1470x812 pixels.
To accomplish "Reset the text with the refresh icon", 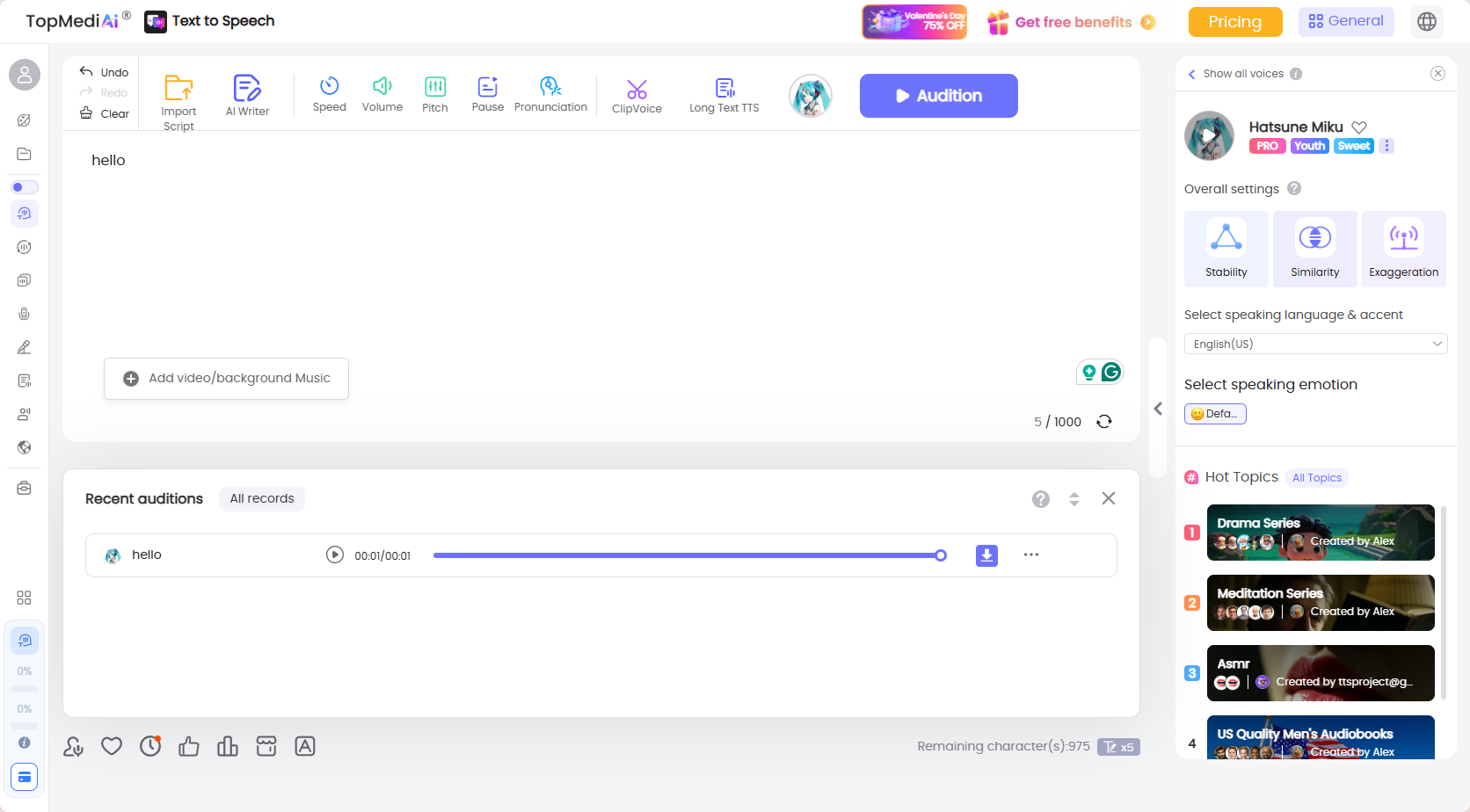I will 1104,422.
